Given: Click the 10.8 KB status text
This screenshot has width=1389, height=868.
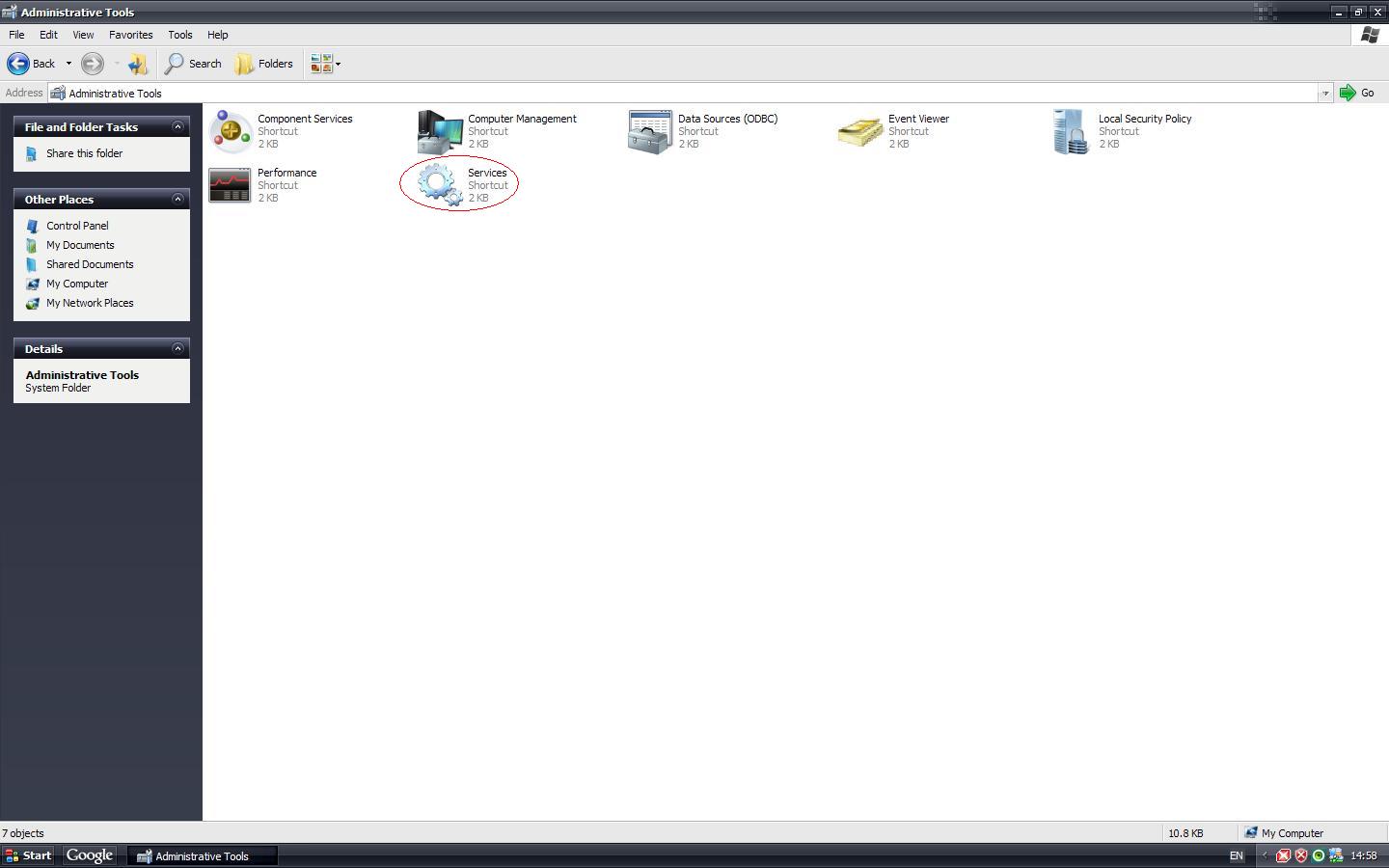Looking at the screenshot, I should coord(1185,833).
